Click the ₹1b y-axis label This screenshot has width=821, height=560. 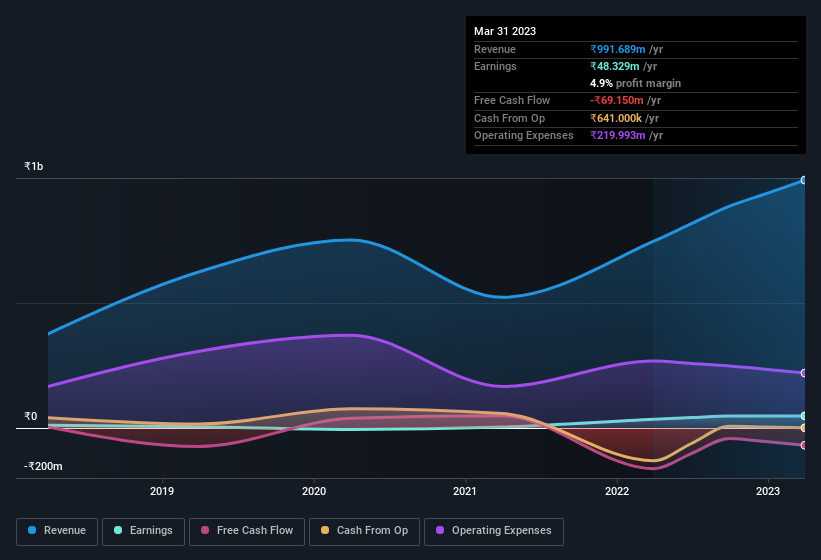[x=34, y=166]
